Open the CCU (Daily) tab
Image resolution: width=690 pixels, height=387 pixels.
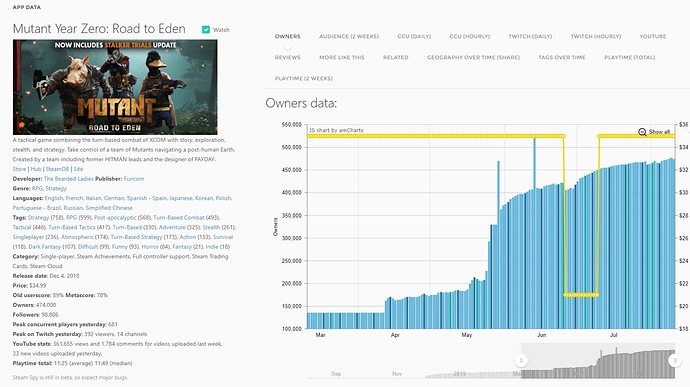414,37
